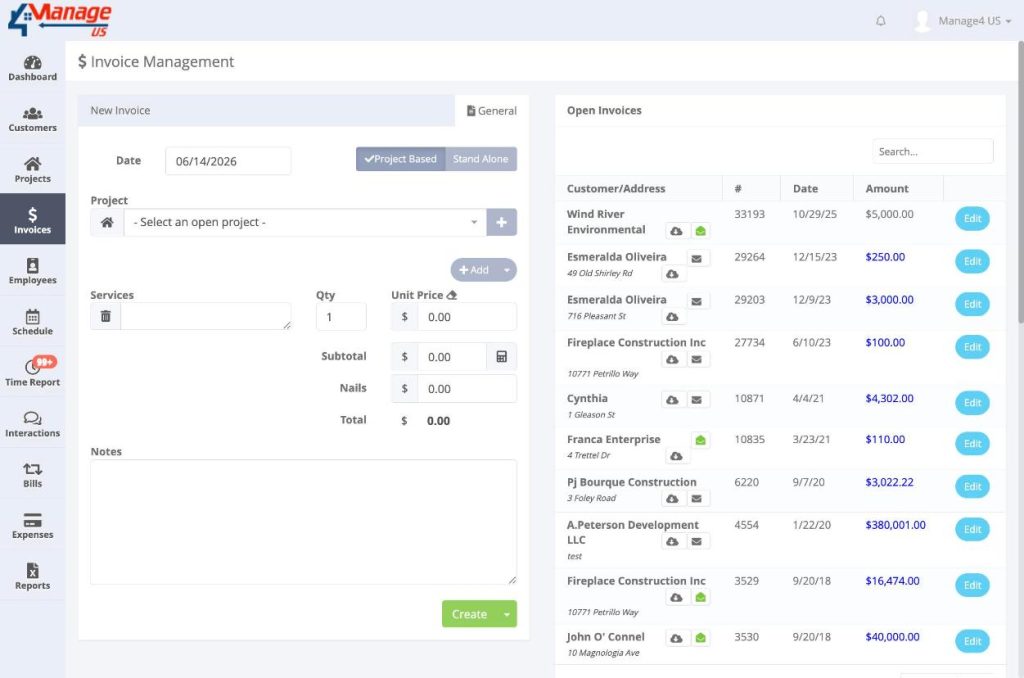The image size is (1024, 678).
Task: Click the page vertical scrollbar
Action: point(1020,183)
